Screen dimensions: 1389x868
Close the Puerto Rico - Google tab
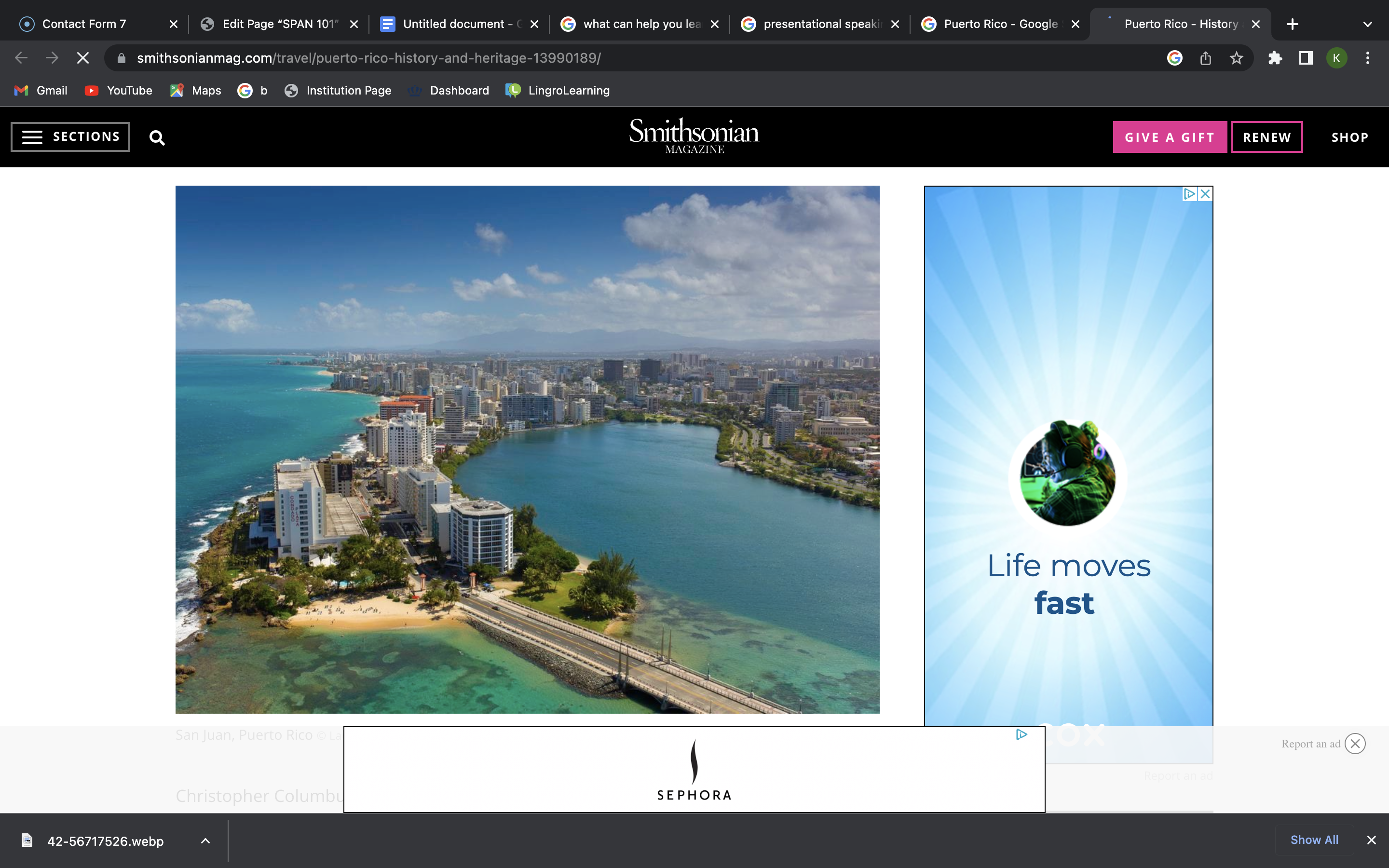(x=1076, y=24)
